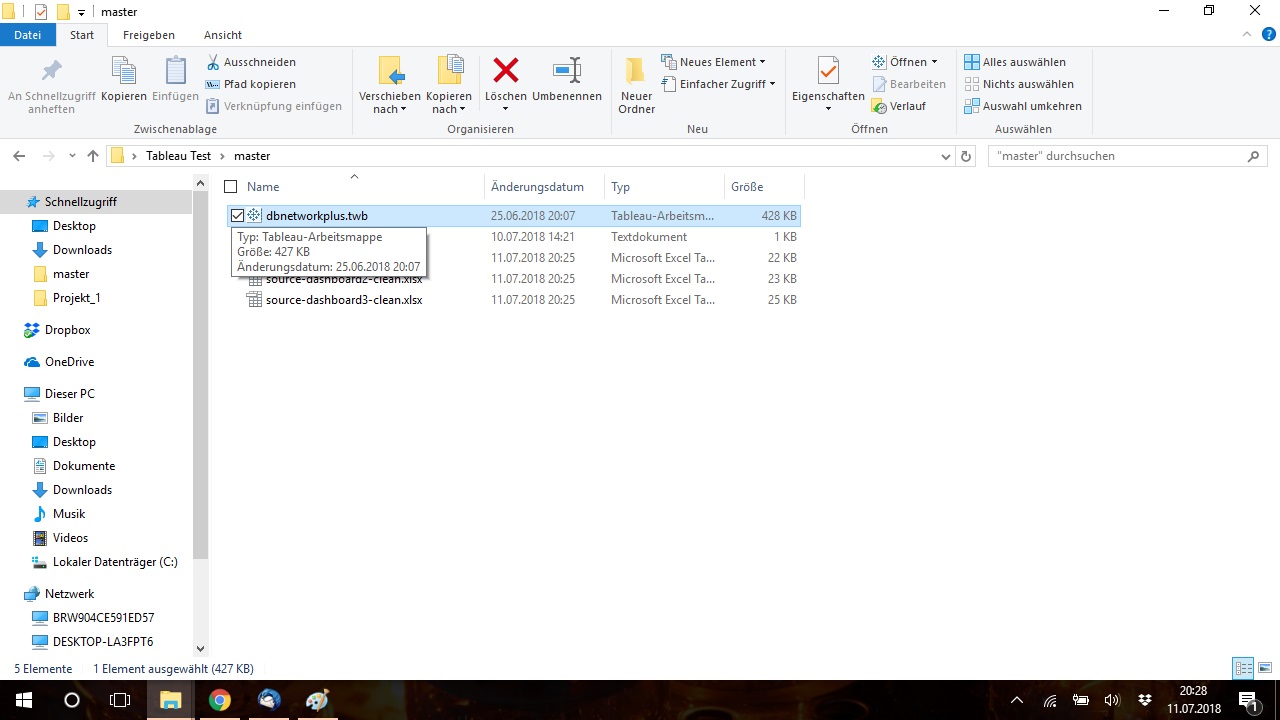Screen dimensions: 1280x720
Task: Open the Datei menu tab
Action: point(28,35)
